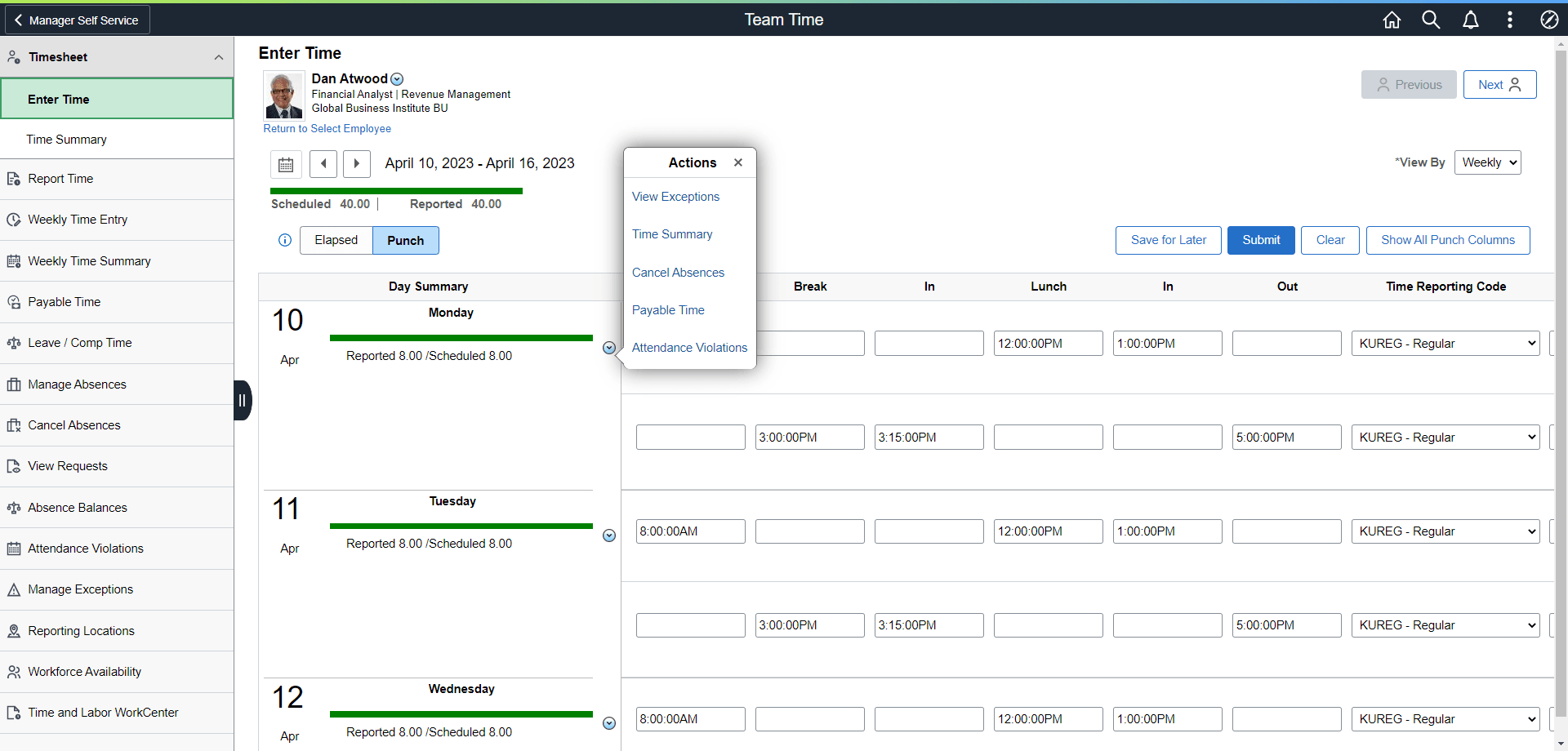Open Tuesday first row Time Reporting Code
1568x751 pixels.
tap(1445, 531)
